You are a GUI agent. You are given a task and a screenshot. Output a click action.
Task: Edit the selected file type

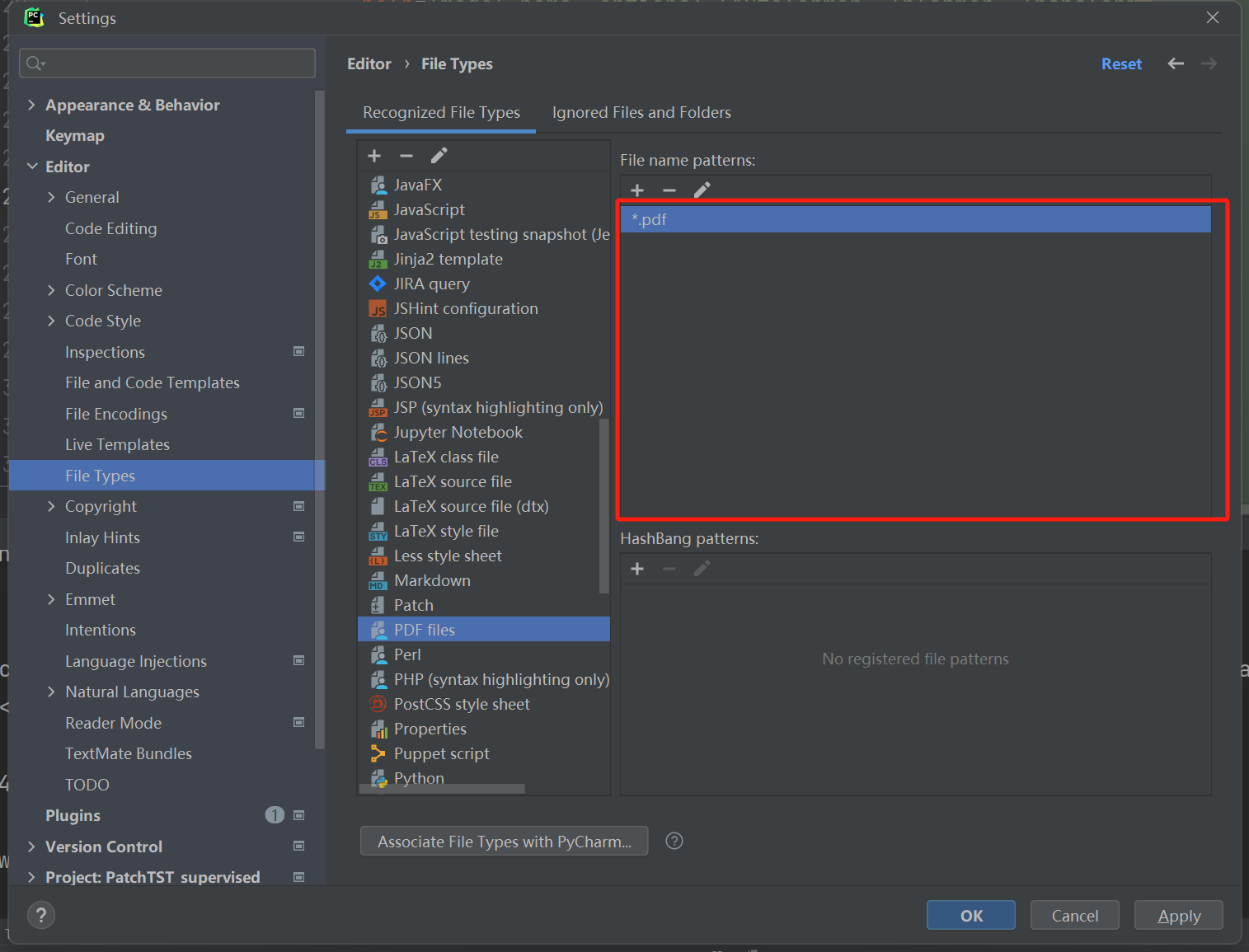click(439, 156)
